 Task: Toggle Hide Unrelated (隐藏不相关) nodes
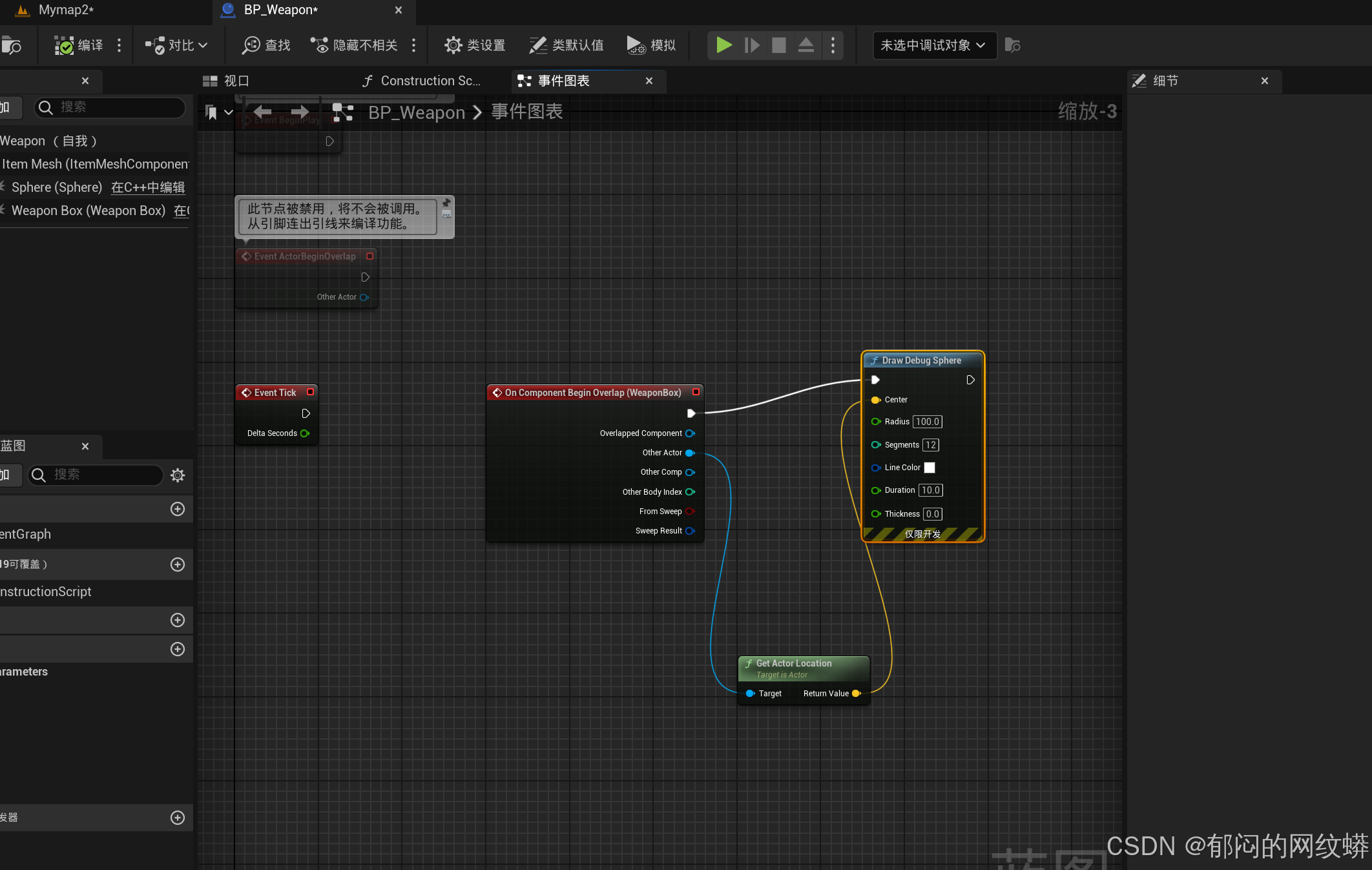[354, 45]
